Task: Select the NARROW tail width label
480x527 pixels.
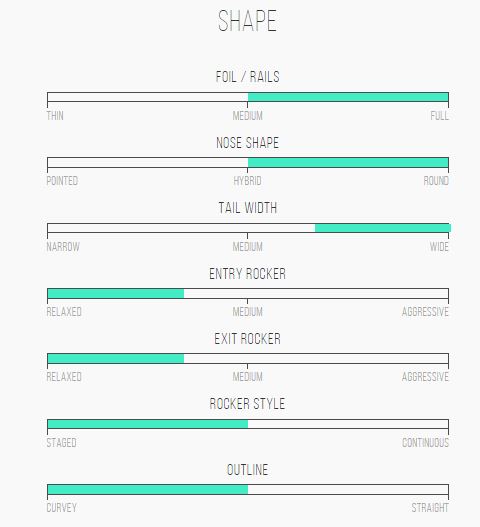Action: click(63, 247)
